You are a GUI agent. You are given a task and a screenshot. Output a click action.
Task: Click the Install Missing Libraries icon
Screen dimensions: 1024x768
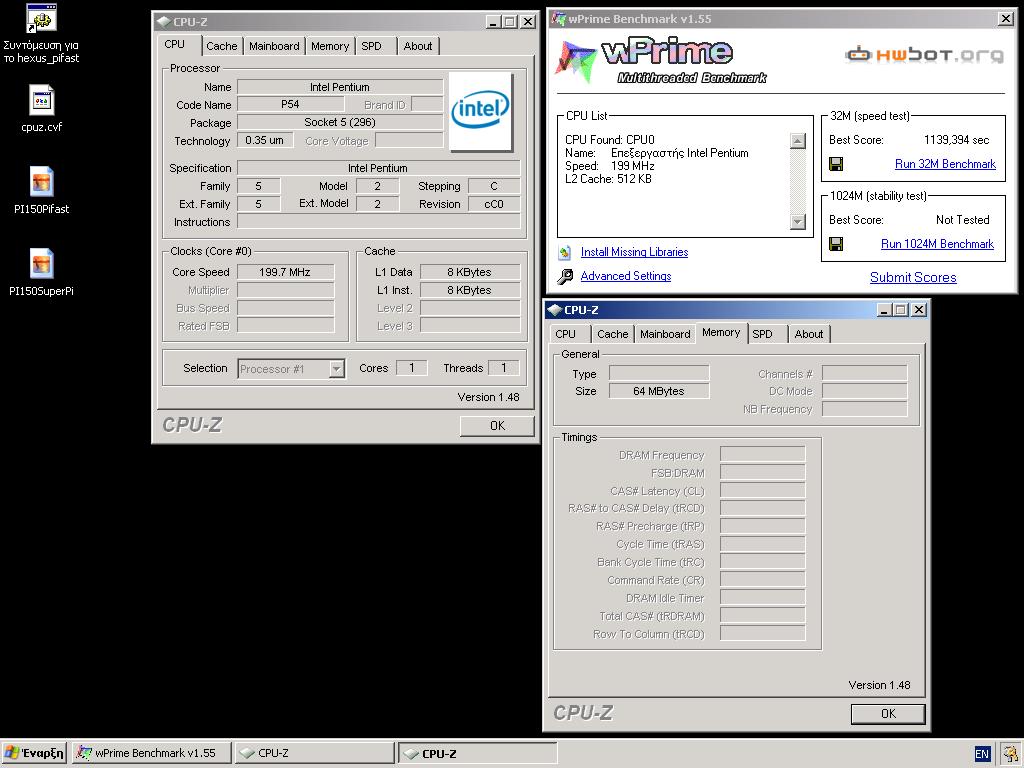coord(565,252)
